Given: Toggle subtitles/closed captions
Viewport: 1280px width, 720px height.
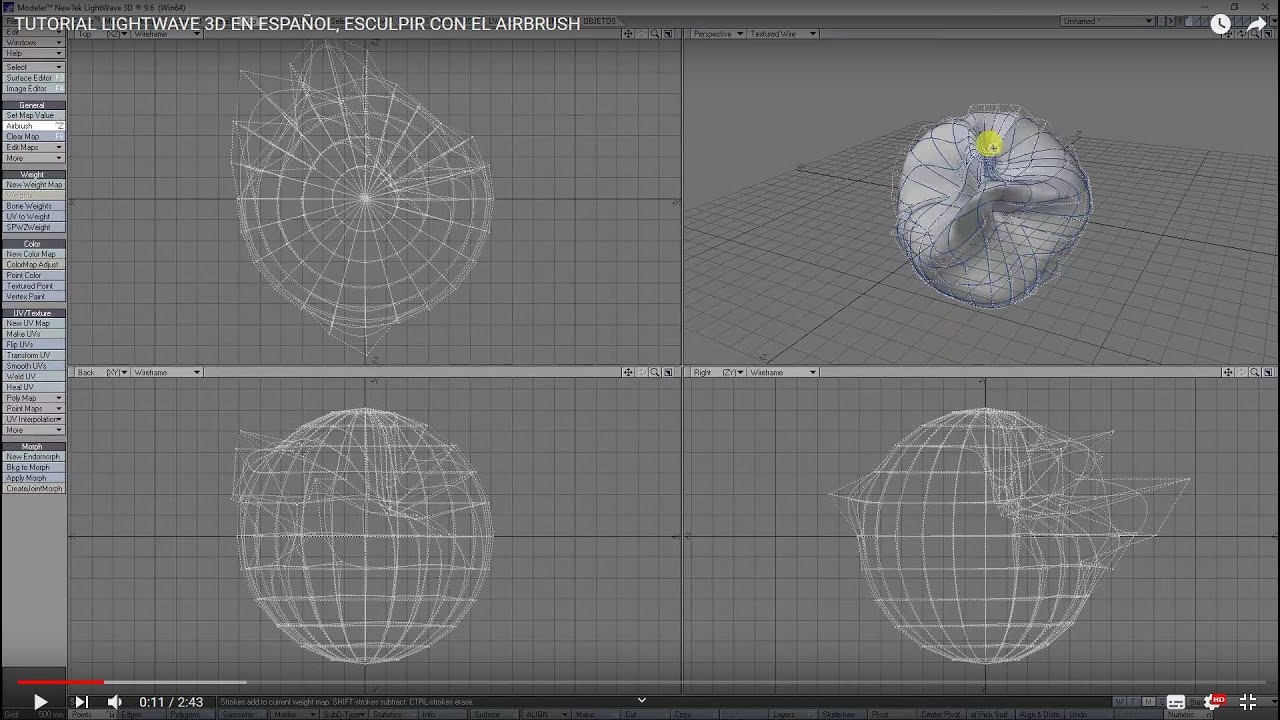Looking at the screenshot, I should click(1176, 702).
